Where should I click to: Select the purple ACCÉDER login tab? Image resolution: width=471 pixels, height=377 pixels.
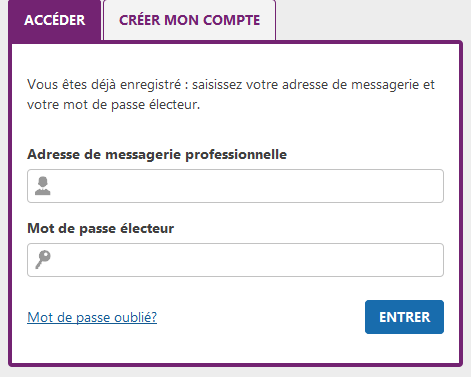(x=55, y=20)
